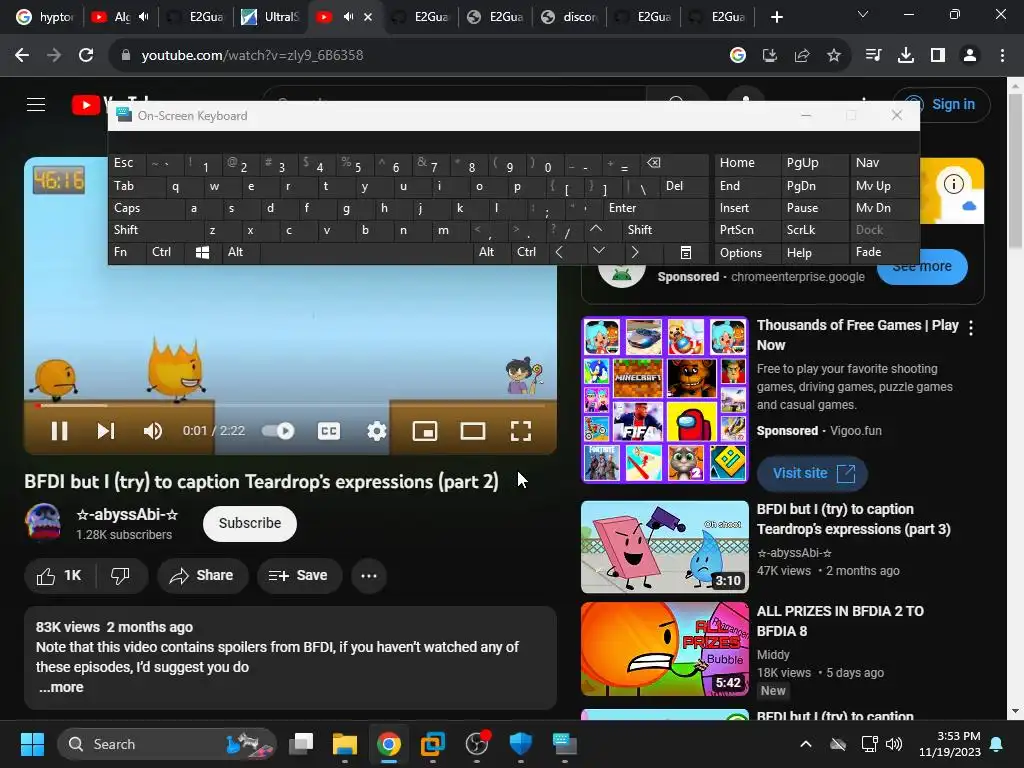Click context menu key on On-Screen Keyboard
This screenshot has height=768, width=1024.
[684, 253]
